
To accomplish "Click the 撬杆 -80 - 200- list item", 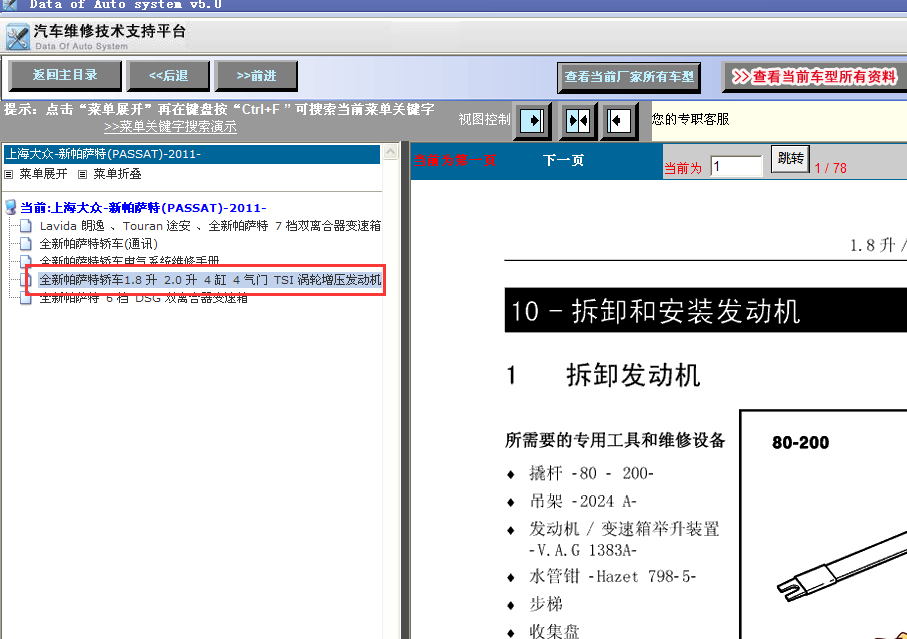I will coord(591,473).
